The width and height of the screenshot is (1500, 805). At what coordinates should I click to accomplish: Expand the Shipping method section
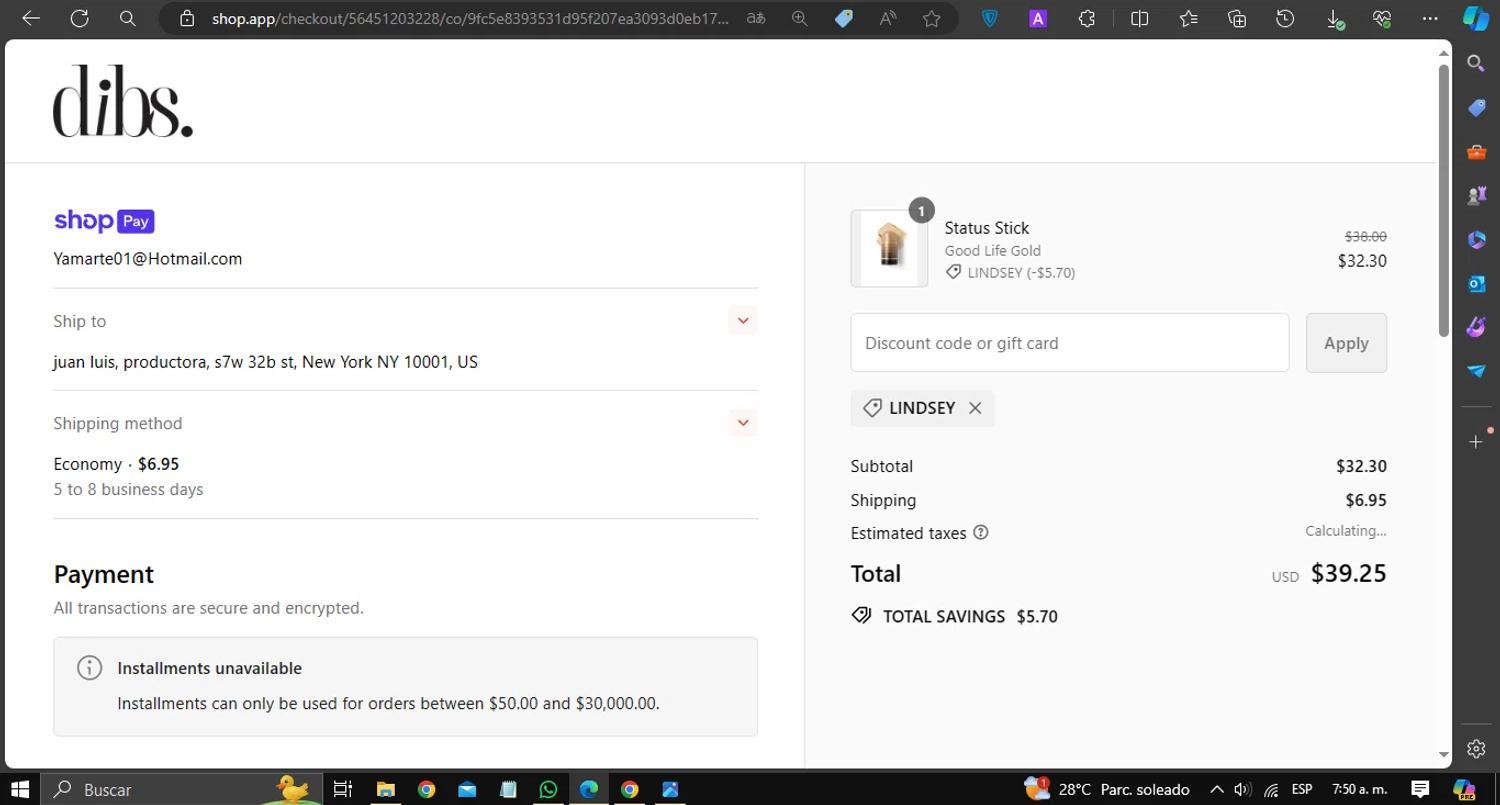[x=742, y=423]
